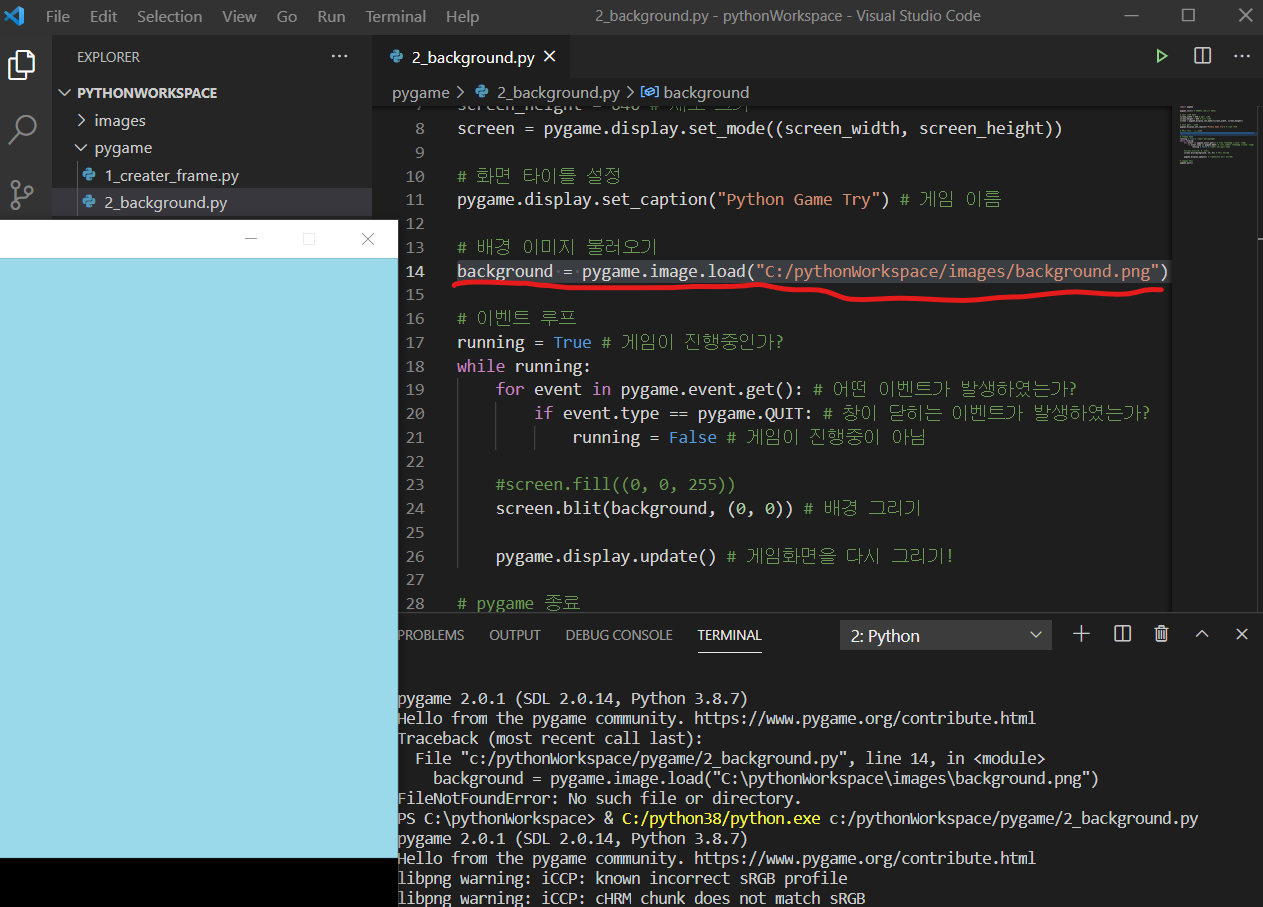The width and height of the screenshot is (1263, 907).
Task: Switch to the OUTPUT panel tab
Action: (x=515, y=635)
